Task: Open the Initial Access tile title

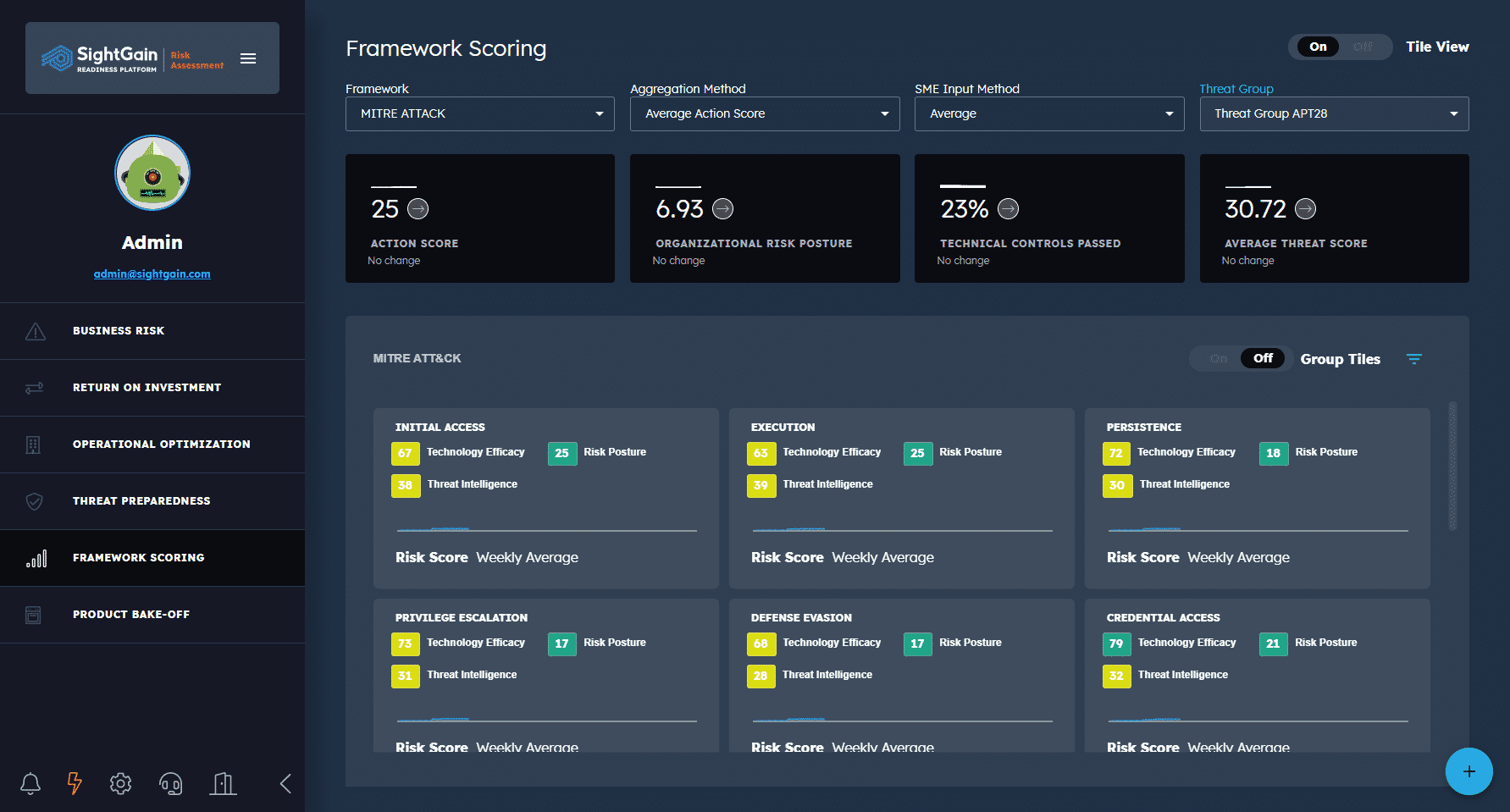Action: pos(440,428)
